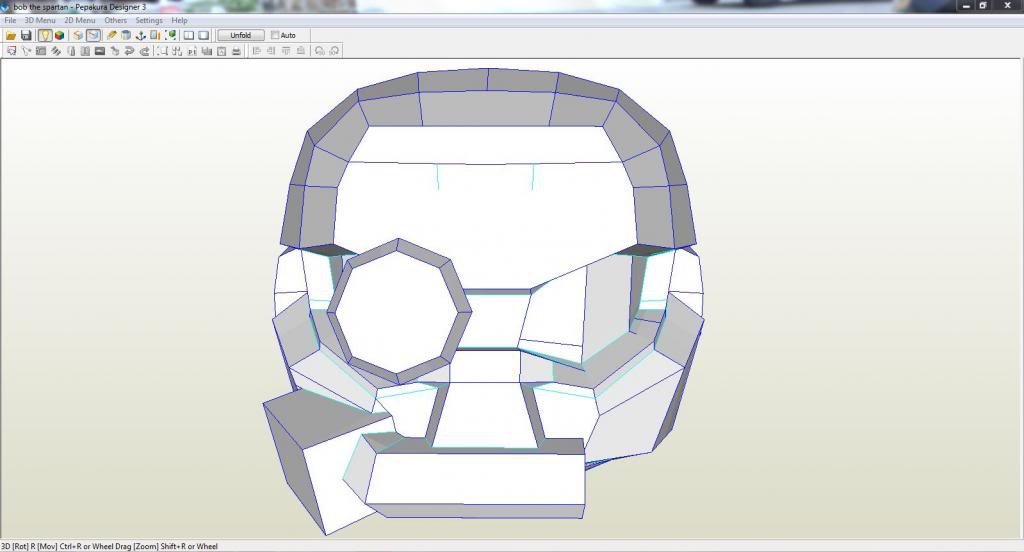Click the dotted rectangle selection icon
This screenshot has height=552, width=1024.
pos(162,51)
